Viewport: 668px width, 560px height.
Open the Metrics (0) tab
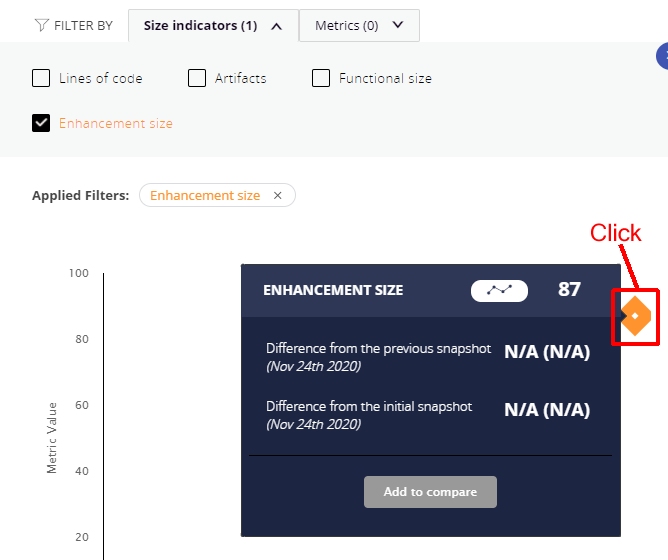[x=359, y=26]
